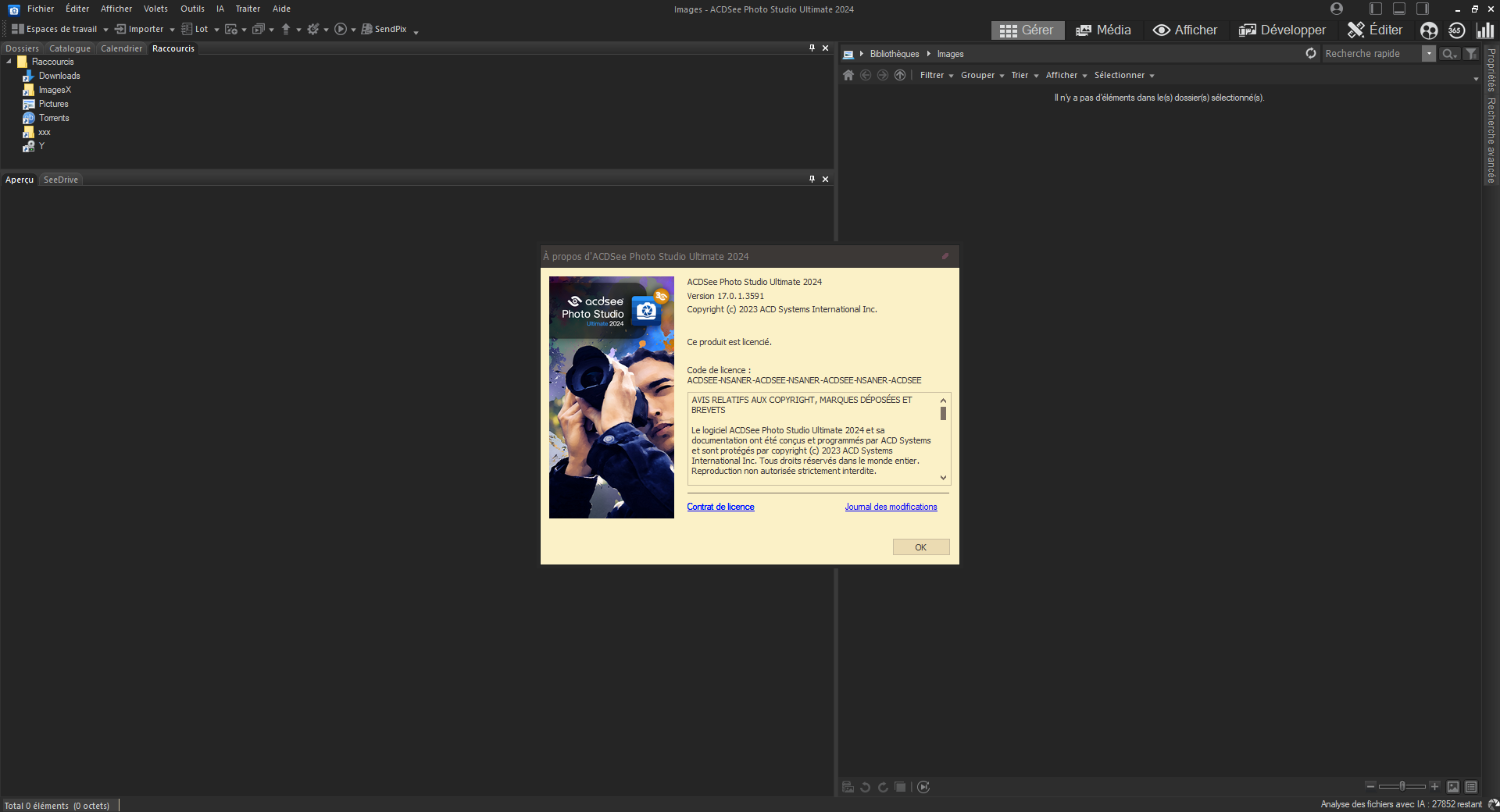Toggle the right panel layout icon
The height and width of the screenshot is (812, 1500).
[x=1423, y=9]
